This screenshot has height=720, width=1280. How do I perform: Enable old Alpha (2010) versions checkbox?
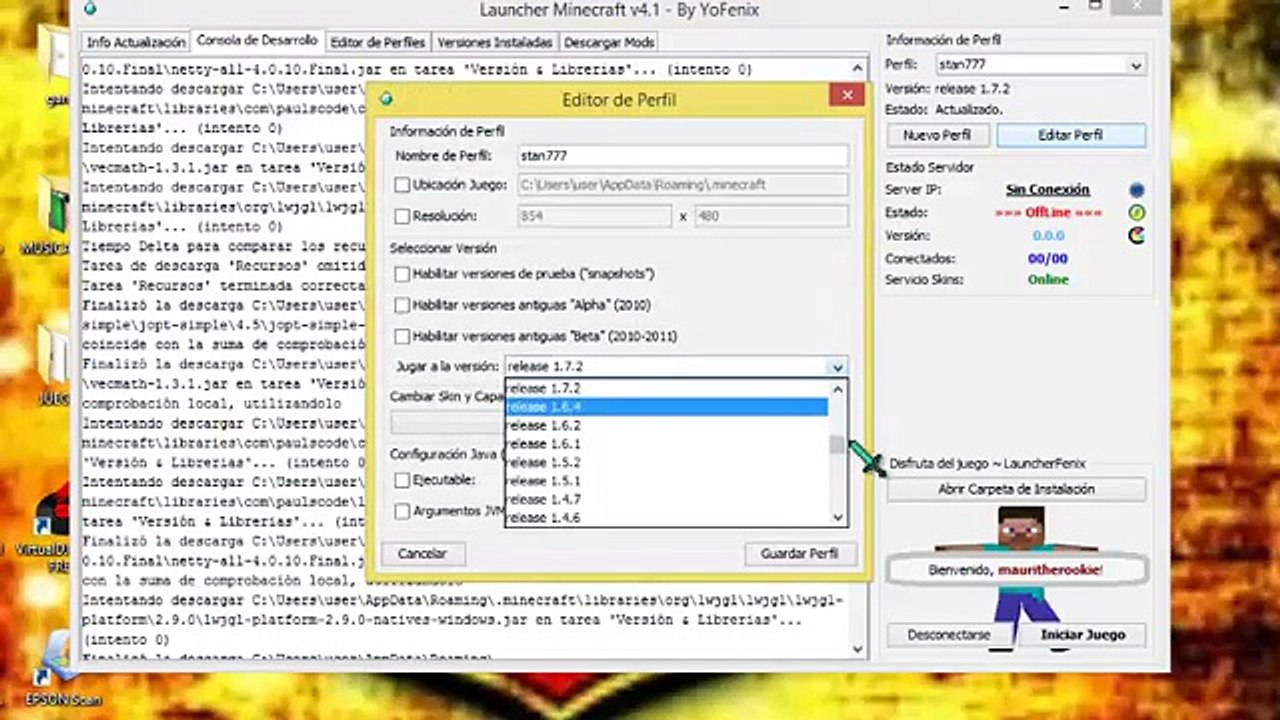tap(402, 305)
